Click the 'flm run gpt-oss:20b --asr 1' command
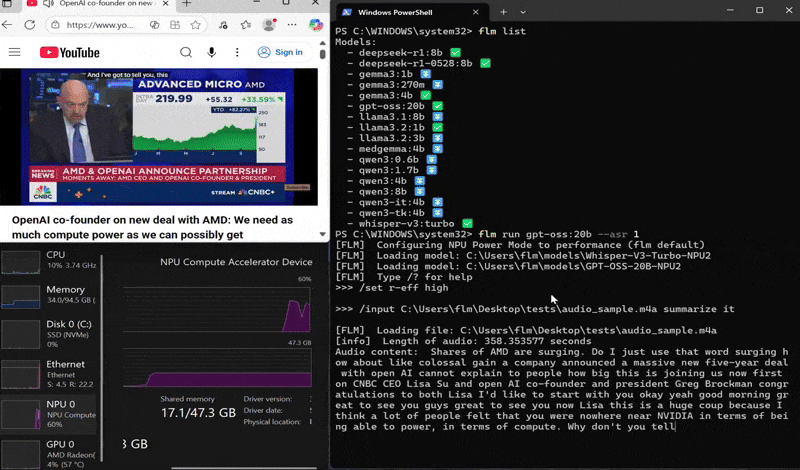Image resolution: width=800 pixels, height=470 pixels. click(559, 234)
